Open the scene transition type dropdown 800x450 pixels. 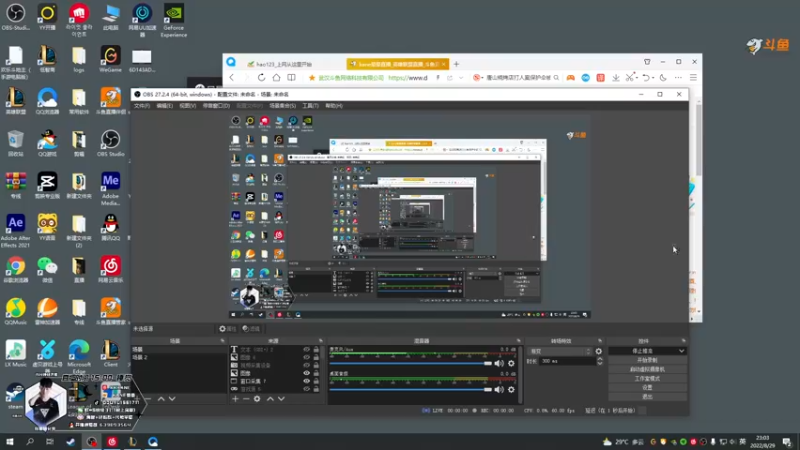[x=560, y=351]
